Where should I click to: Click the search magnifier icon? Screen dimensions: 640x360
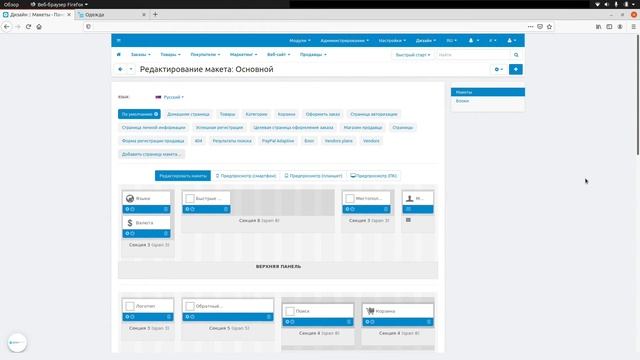click(x=516, y=55)
